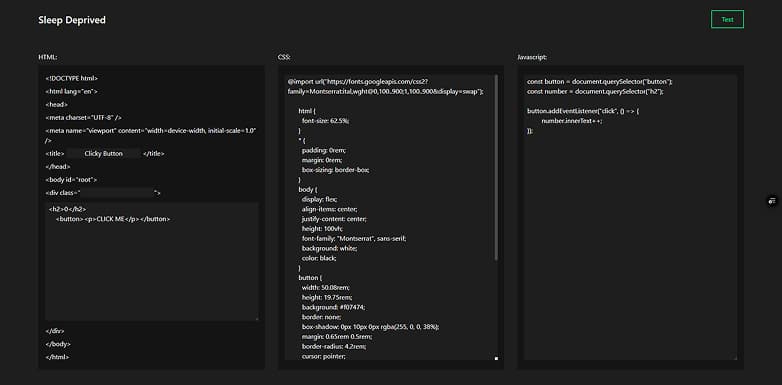Click the box-shadow rgba CSS line
This screenshot has height=385, width=782.
click(x=371, y=327)
